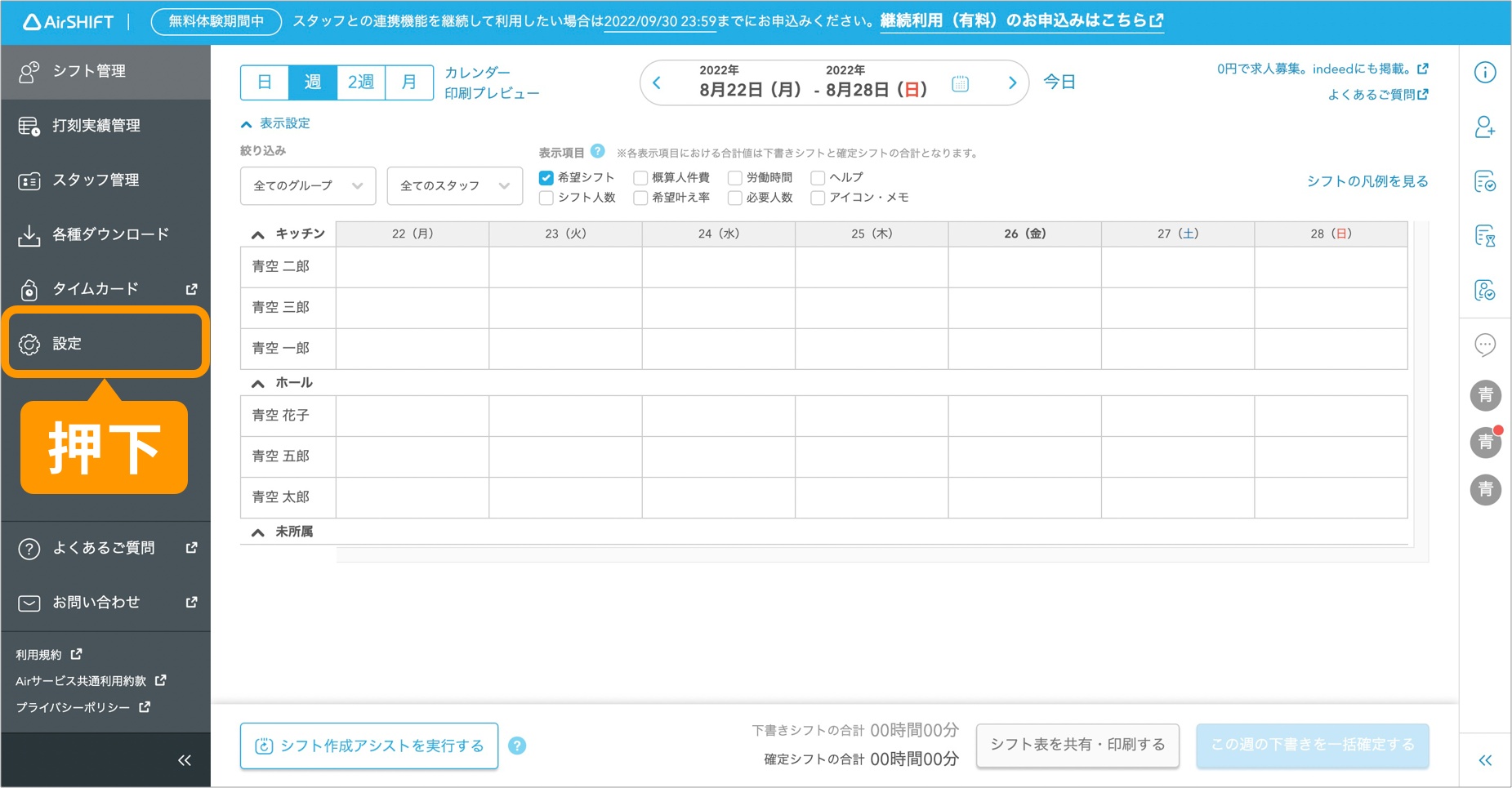The image size is (1512, 788).
Task: Click シフト作成アシストを実行する button
Action: 368,745
